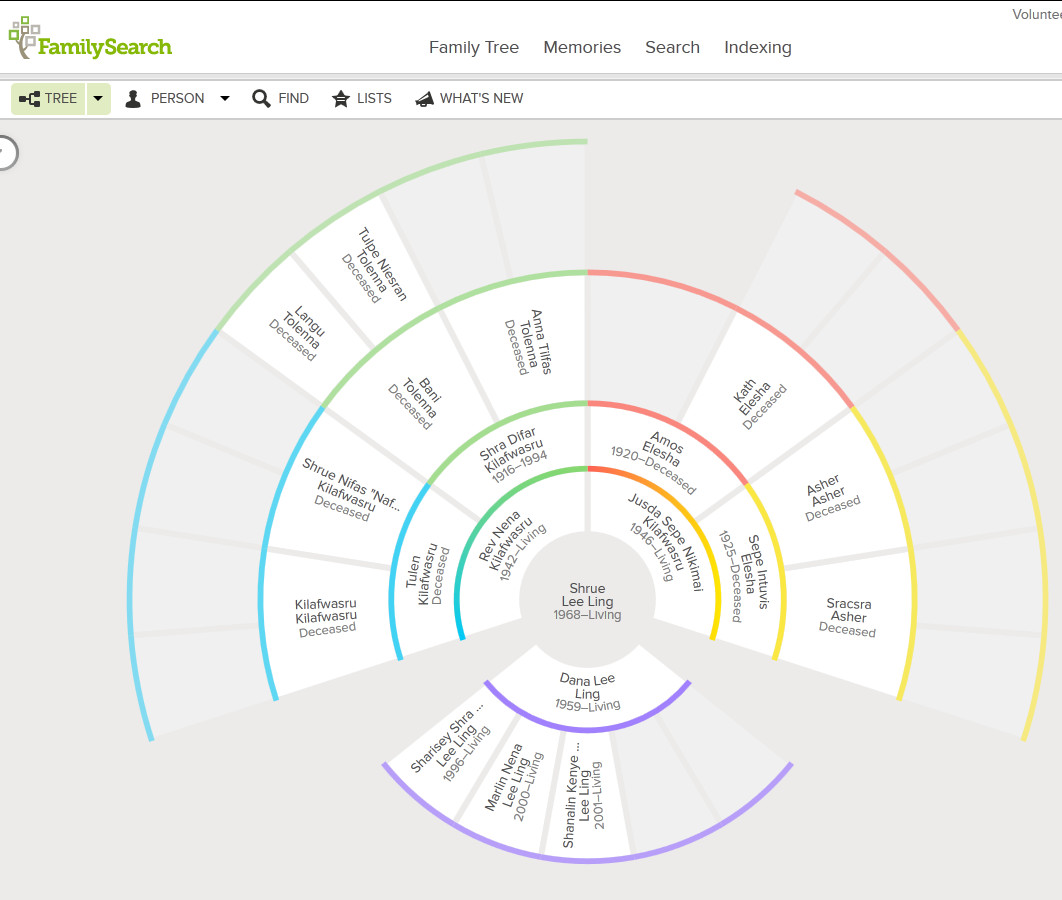The image size is (1062, 900).
Task: Open the Search menu
Action: [x=673, y=47]
